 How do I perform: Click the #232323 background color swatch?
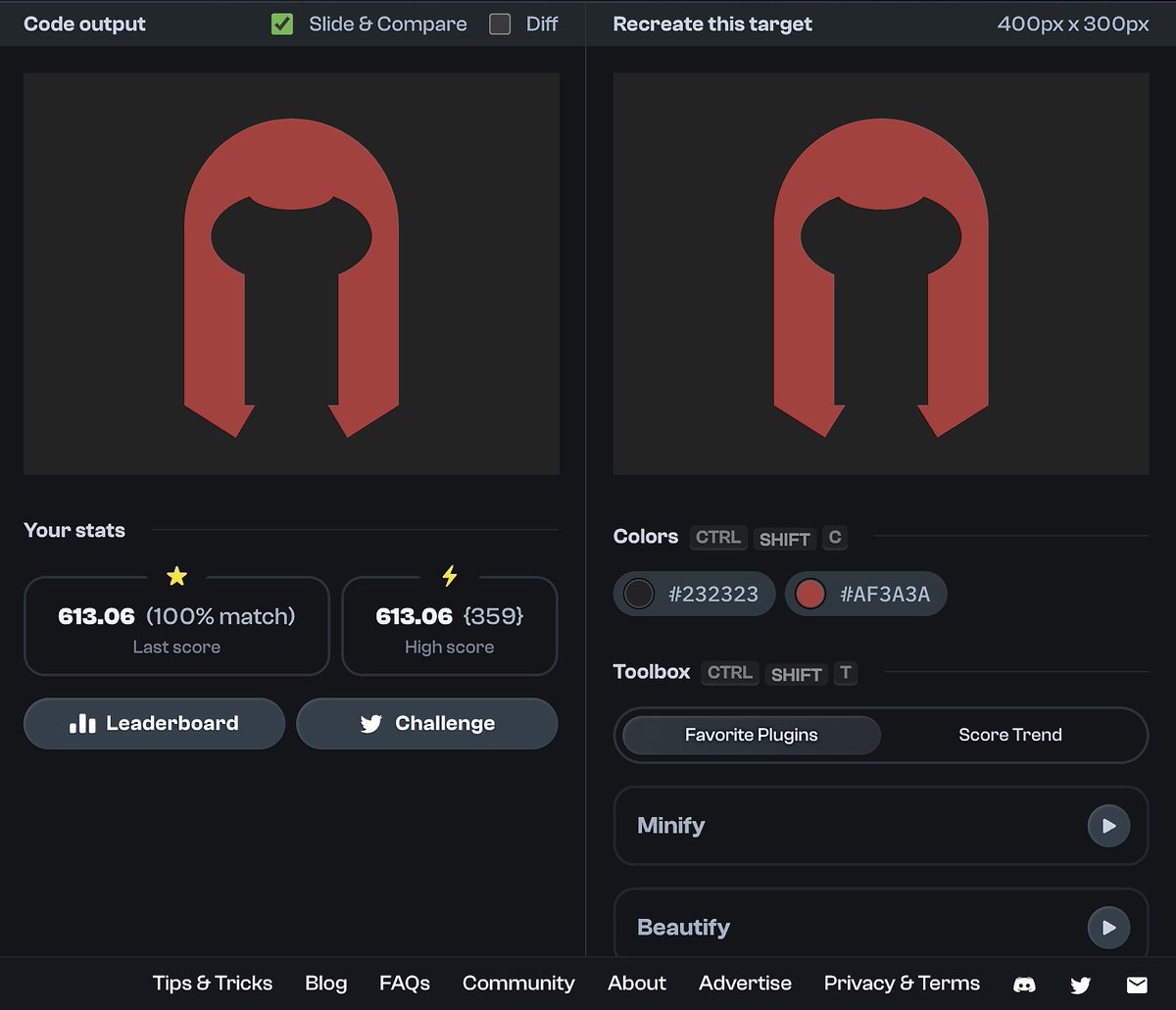(638, 594)
